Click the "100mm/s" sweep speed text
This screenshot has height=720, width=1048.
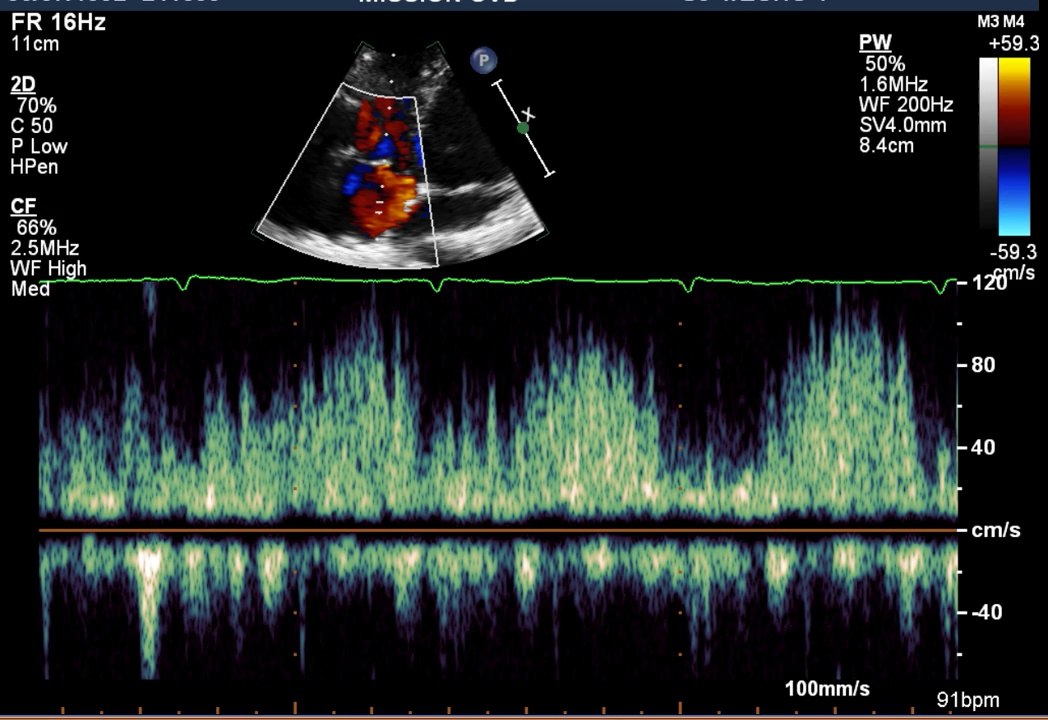click(x=827, y=689)
